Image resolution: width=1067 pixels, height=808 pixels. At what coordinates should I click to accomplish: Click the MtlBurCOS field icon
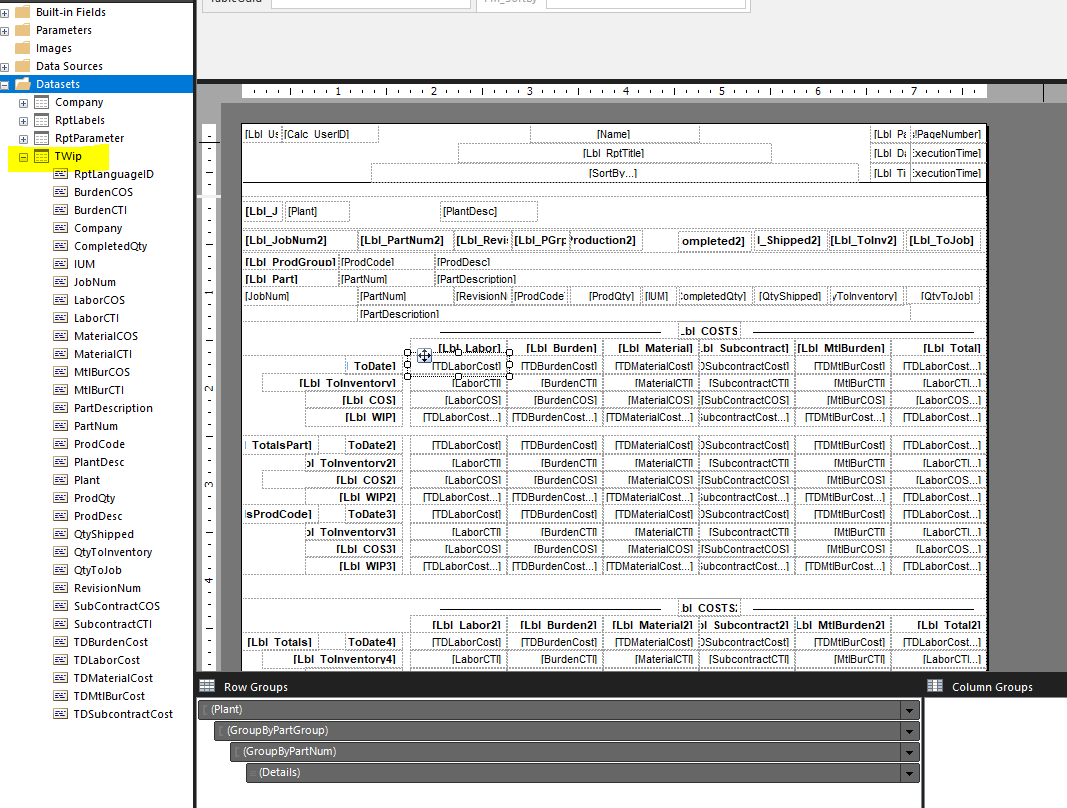[x=61, y=372]
